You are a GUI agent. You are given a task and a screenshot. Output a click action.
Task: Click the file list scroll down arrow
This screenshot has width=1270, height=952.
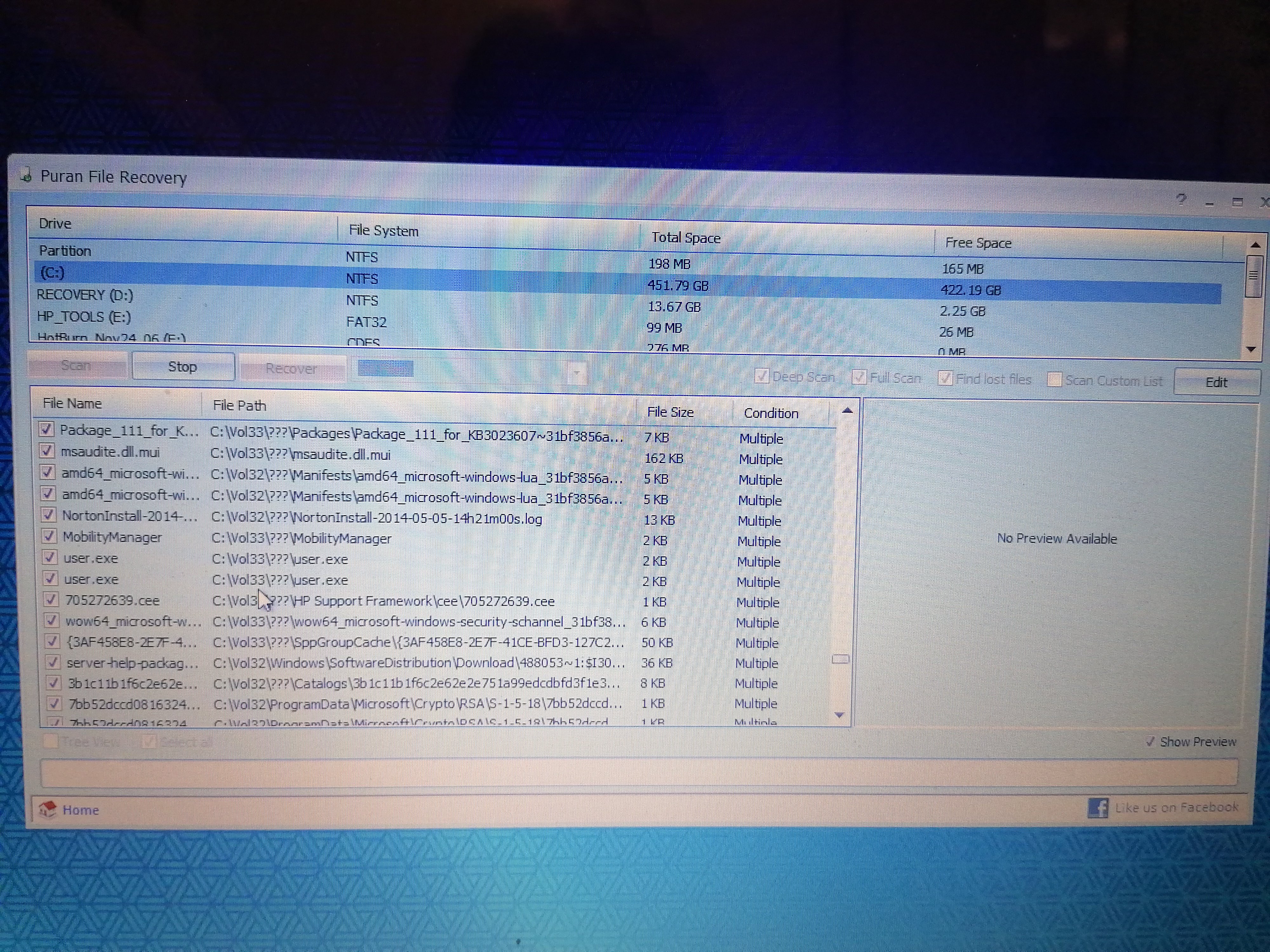[839, 715]
